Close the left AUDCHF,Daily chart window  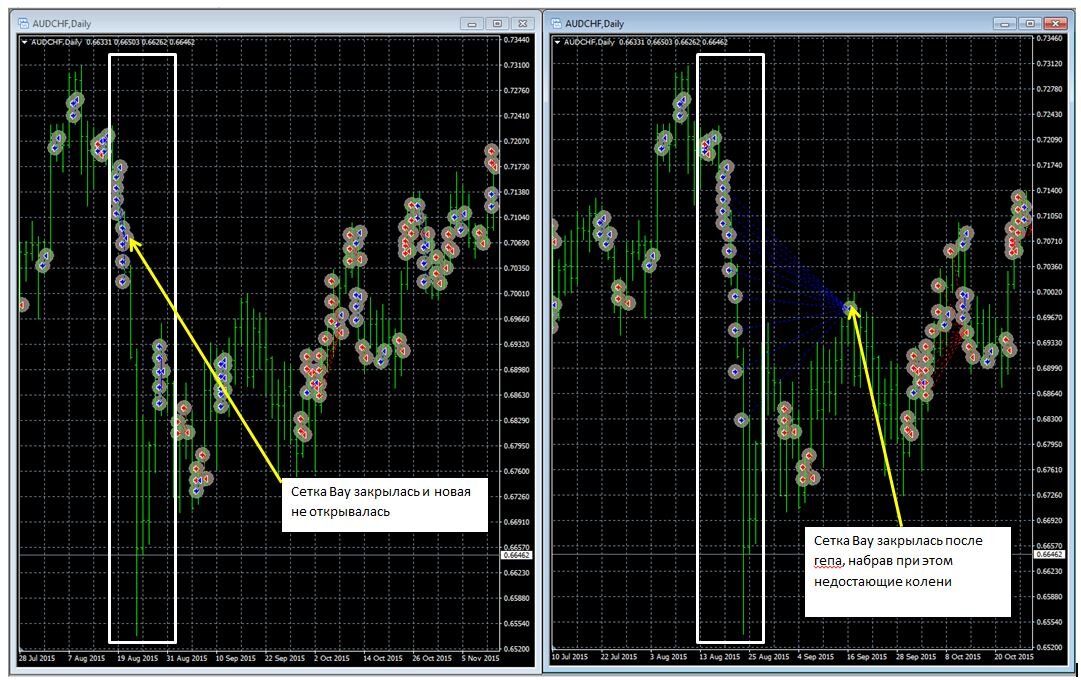[x=523, y=23]
